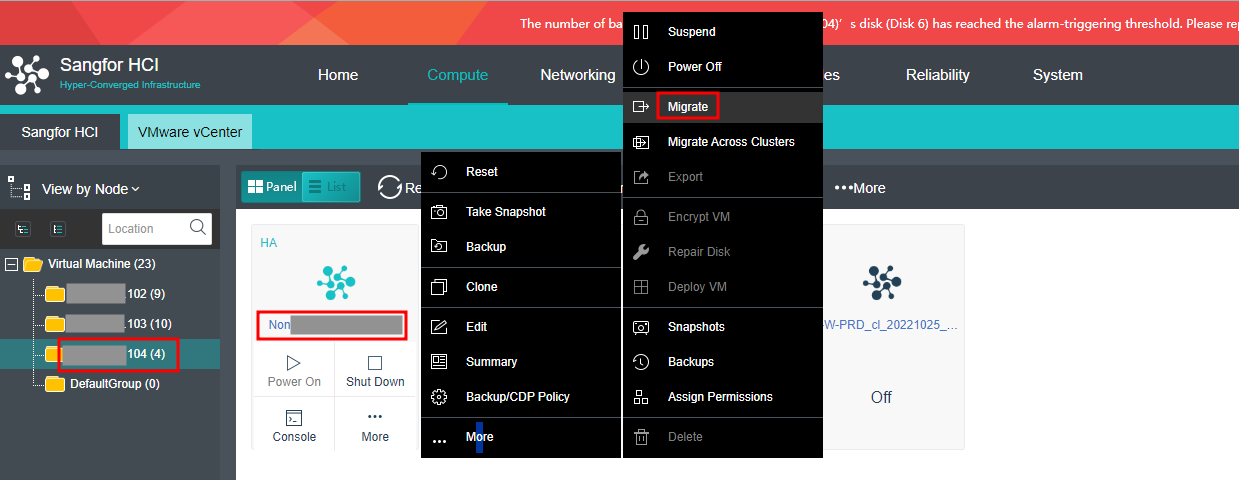Select Migrate from the submenu
Screen dimensions: 1239x480
point(723,107)
